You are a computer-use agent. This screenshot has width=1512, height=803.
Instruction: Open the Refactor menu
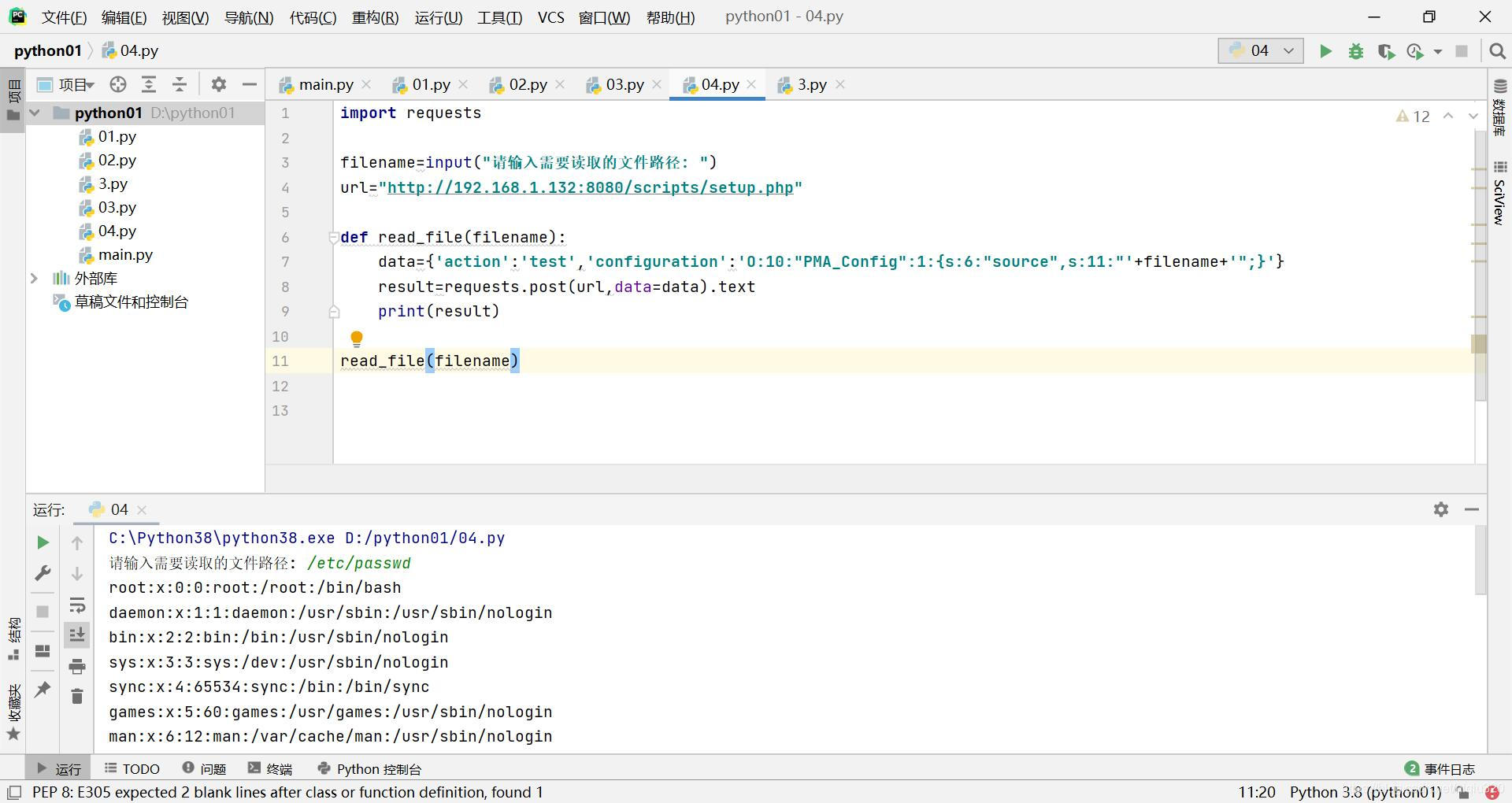point(375,17)
